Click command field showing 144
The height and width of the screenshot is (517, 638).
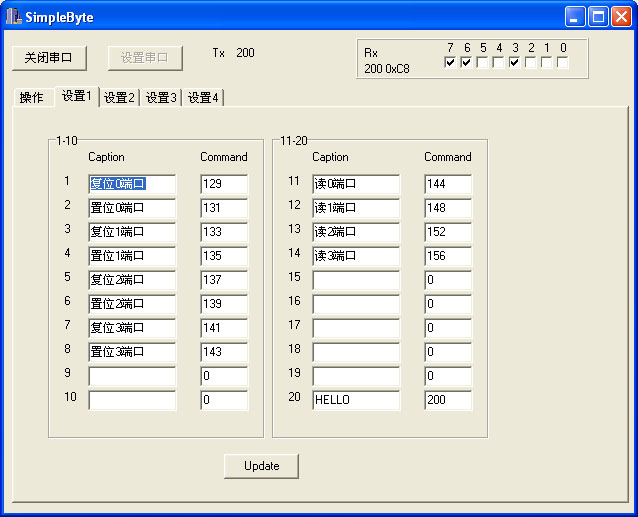click(448, 184)
